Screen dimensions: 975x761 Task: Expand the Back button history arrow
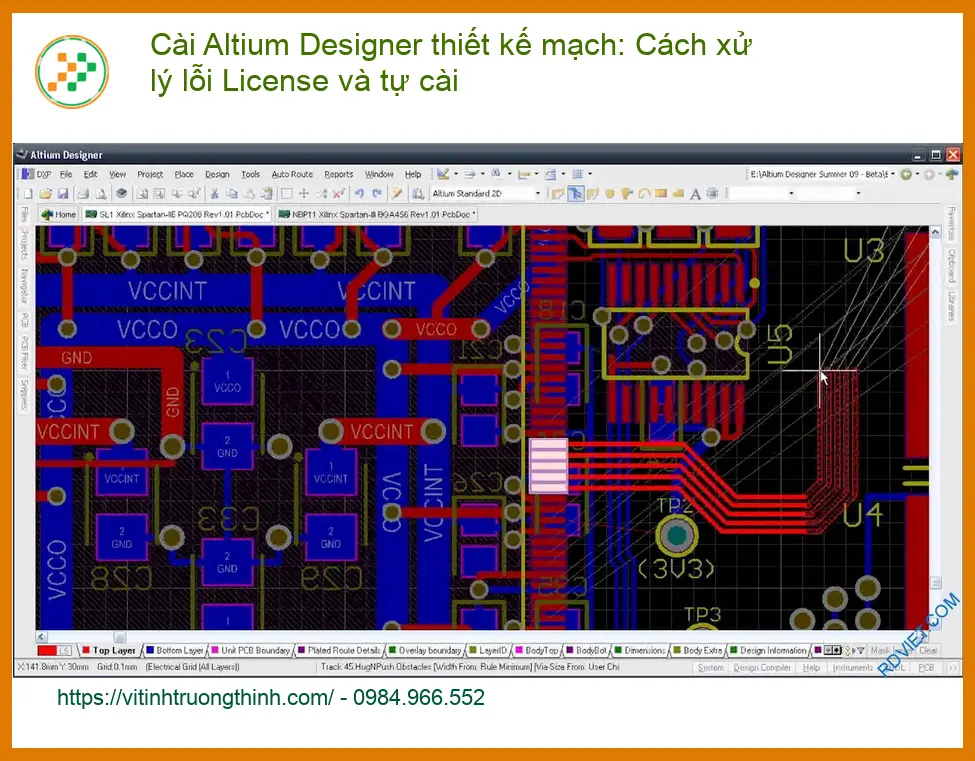point(918,175)
